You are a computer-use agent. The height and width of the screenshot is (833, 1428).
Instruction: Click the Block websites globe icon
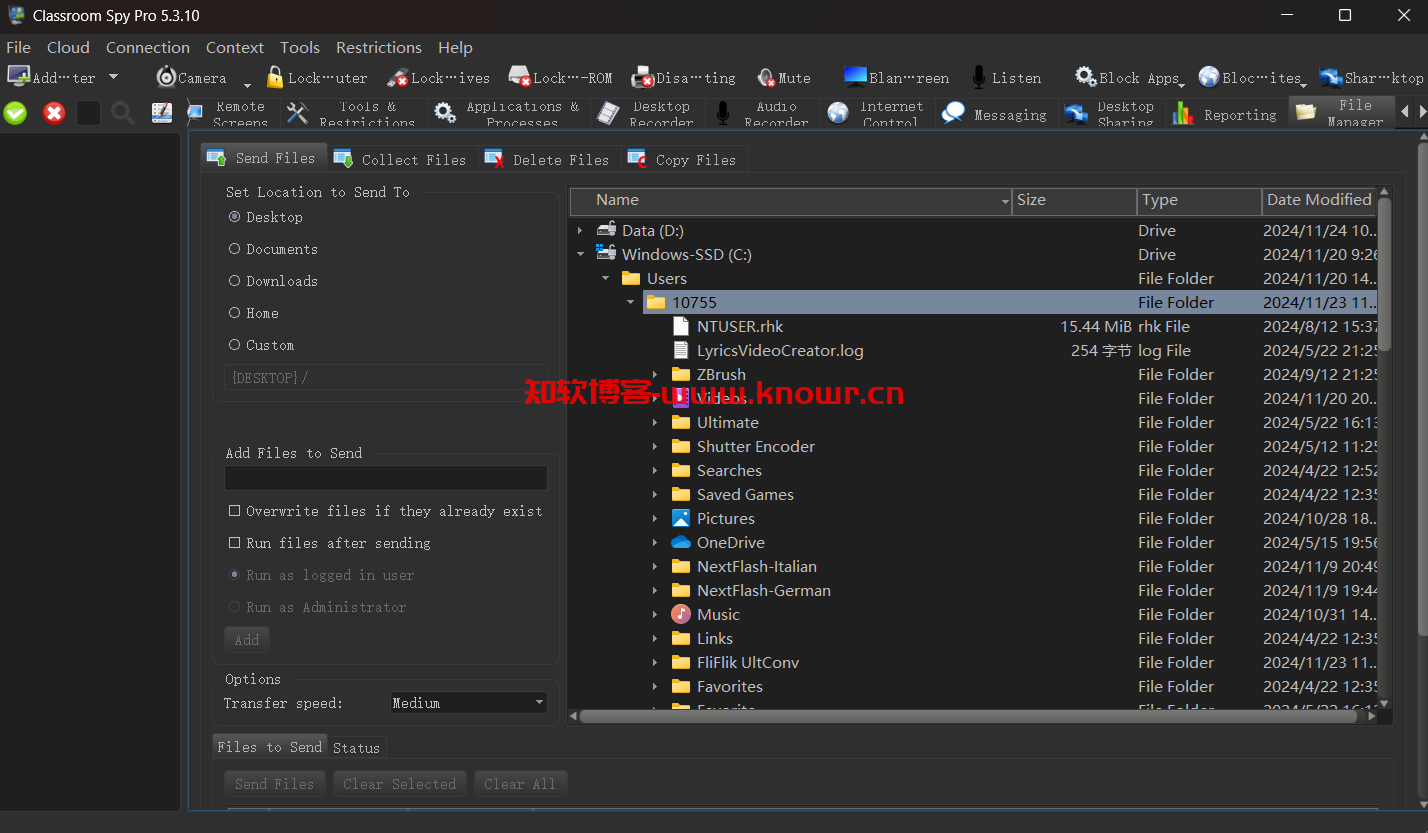1209,77
